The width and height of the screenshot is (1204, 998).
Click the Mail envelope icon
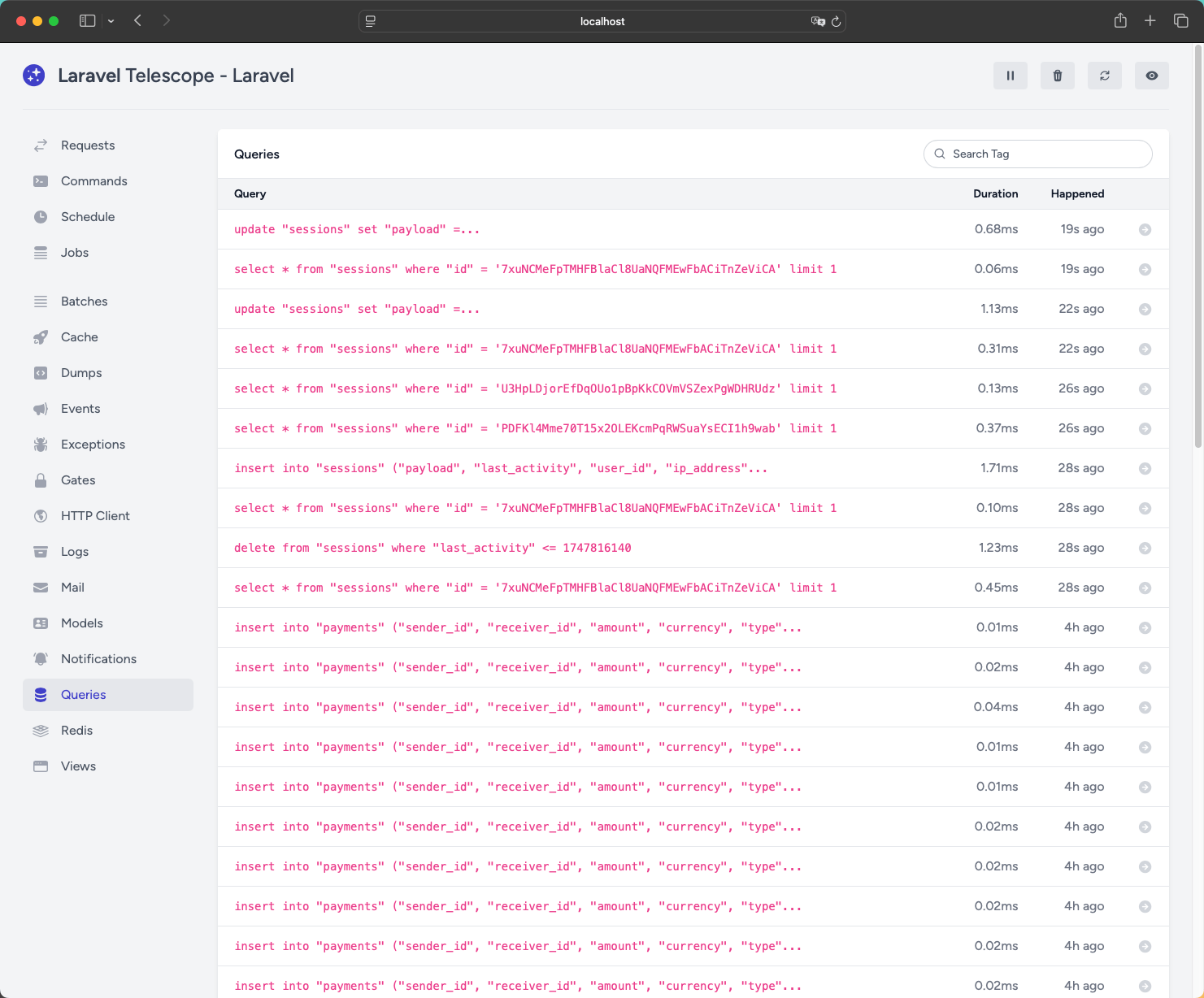(x=41, y=588)
